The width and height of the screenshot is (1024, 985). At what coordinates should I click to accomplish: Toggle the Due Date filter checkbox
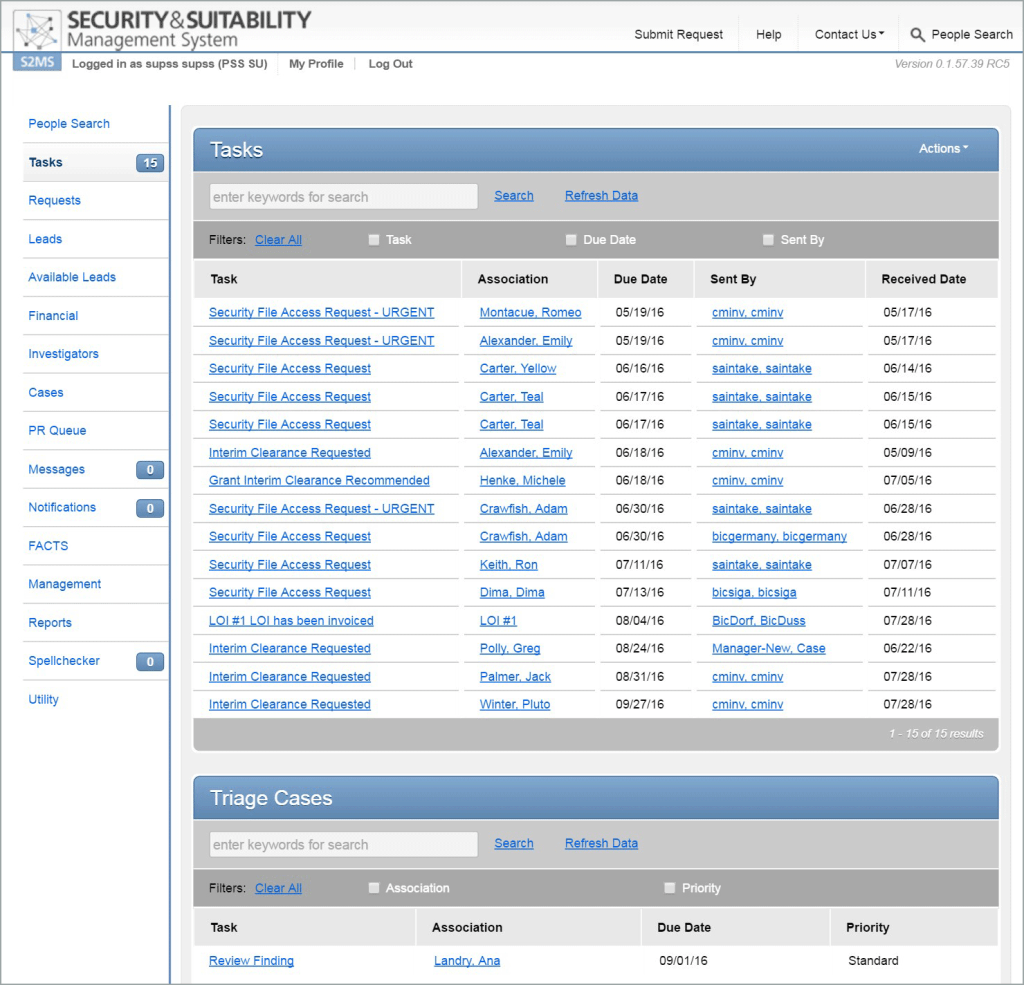coord(571,240)
